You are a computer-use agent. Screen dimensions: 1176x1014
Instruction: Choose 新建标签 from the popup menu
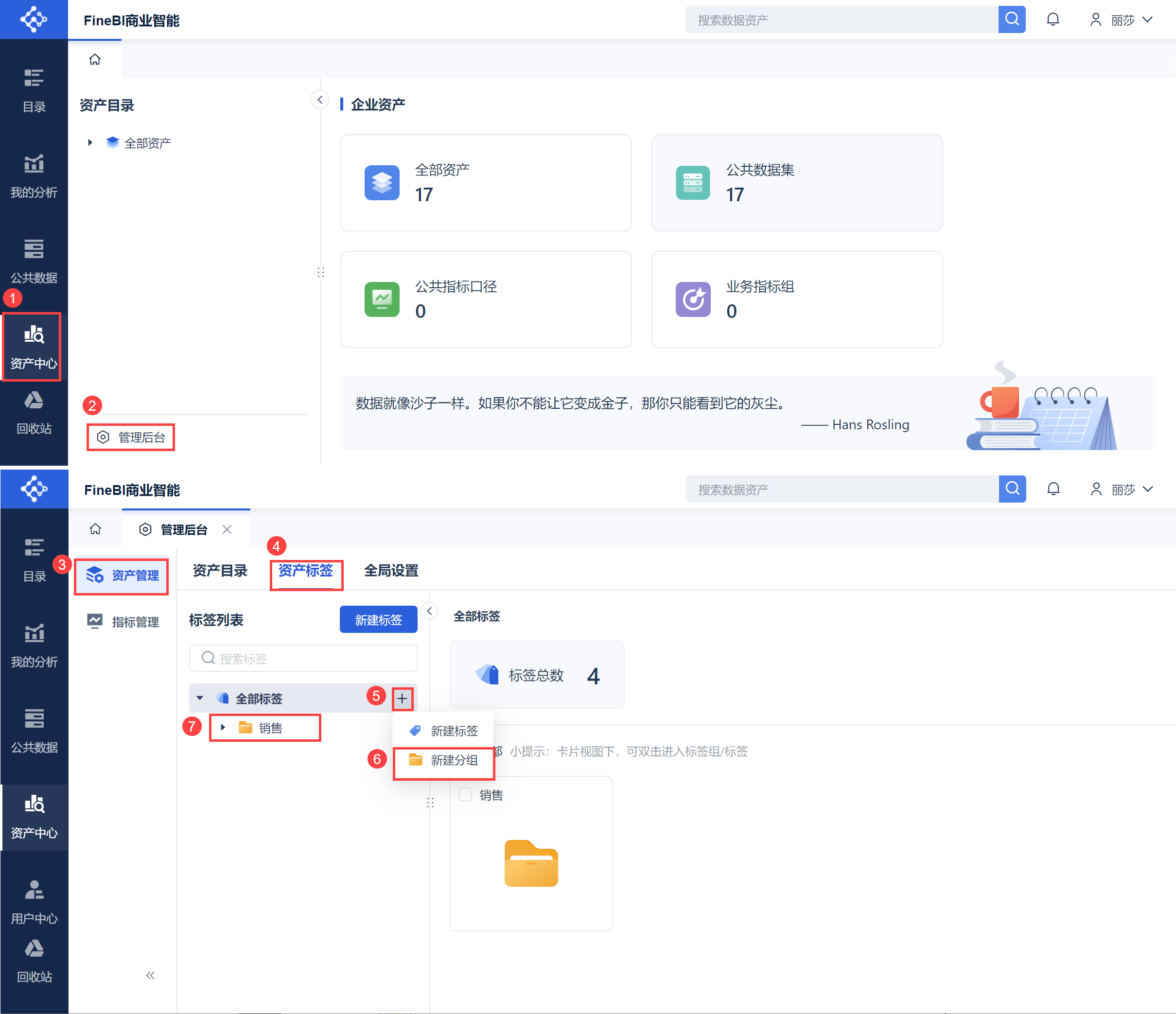click(443, 730)
